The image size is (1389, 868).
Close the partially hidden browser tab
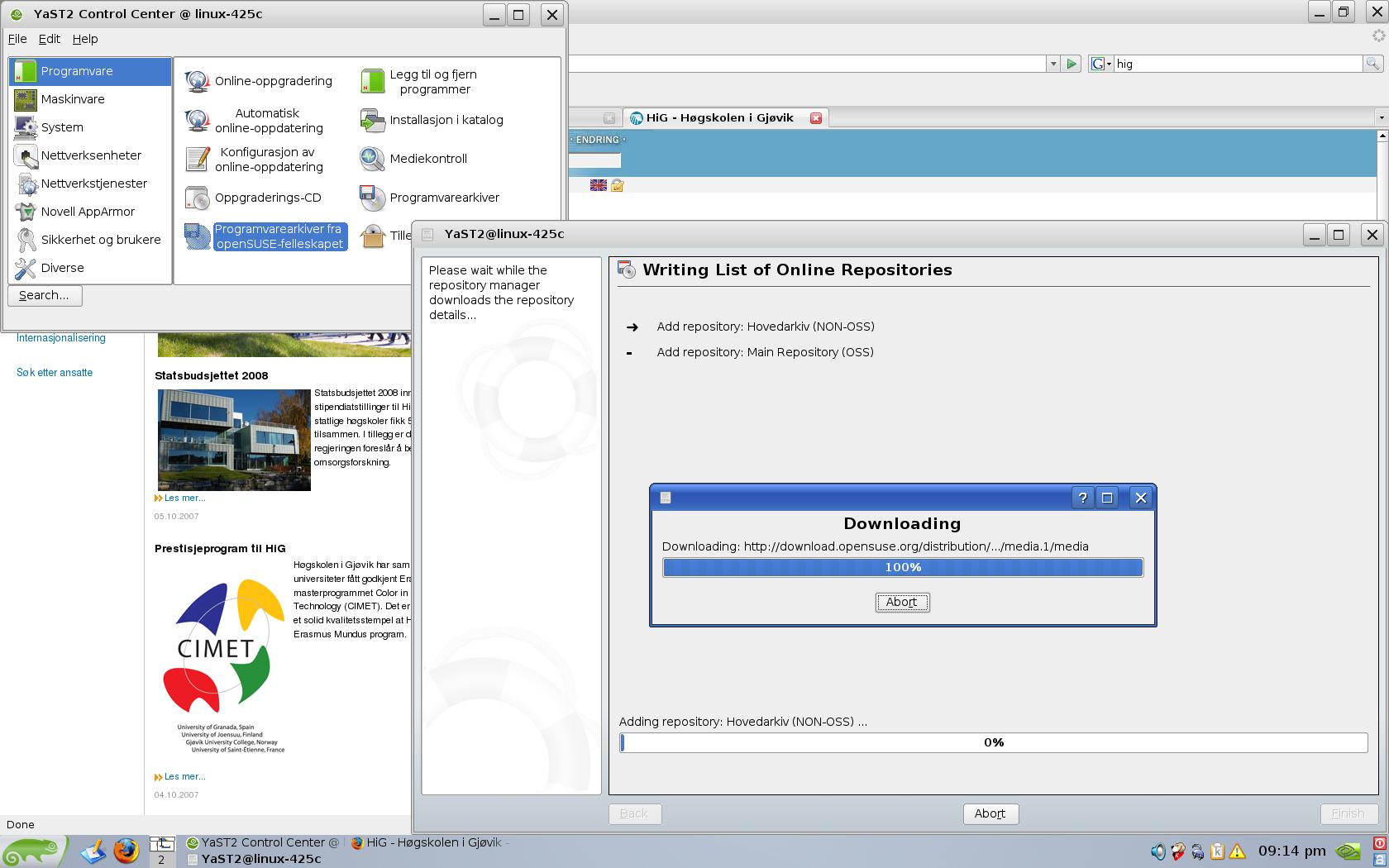[x=609, y=118]
